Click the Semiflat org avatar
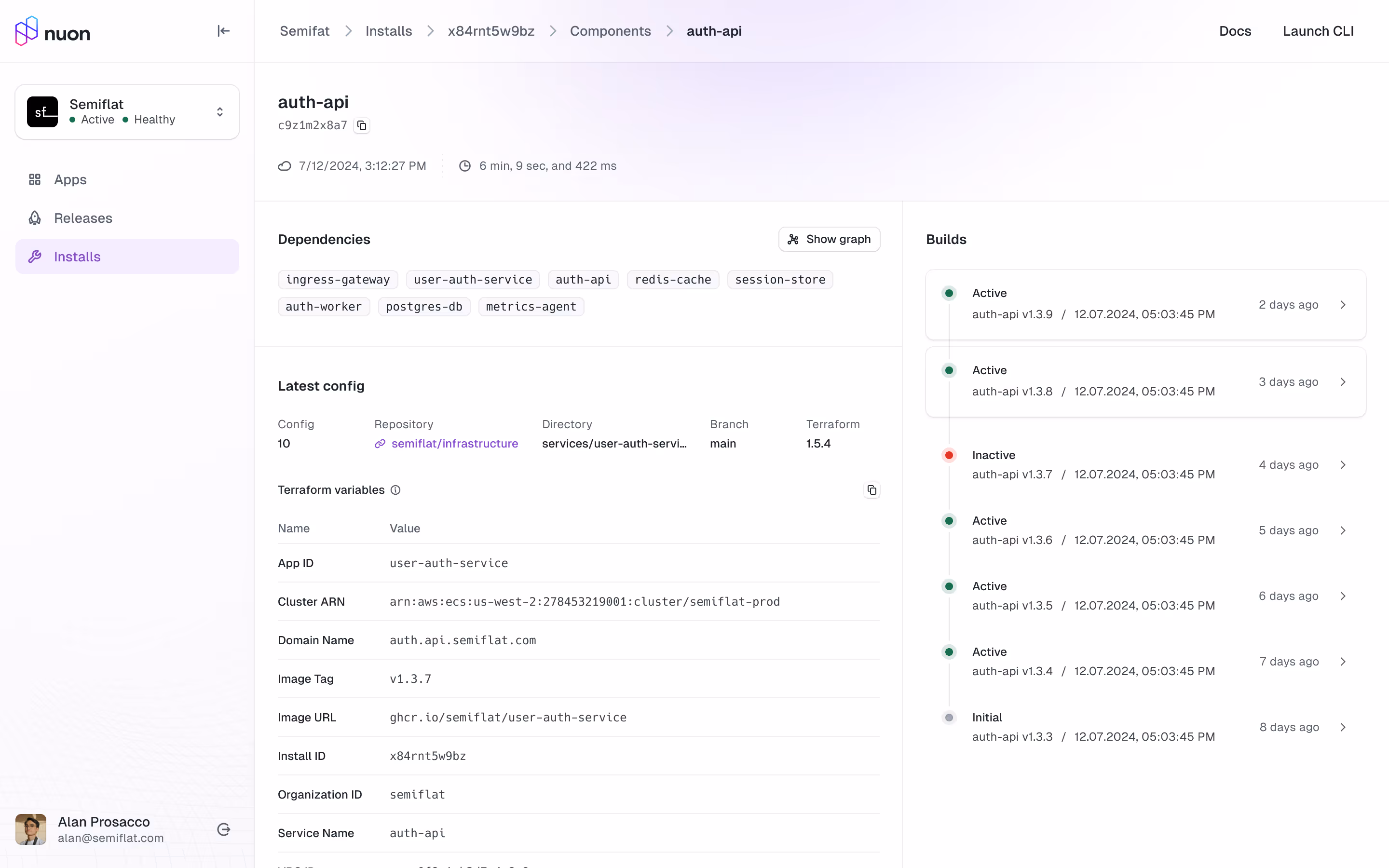The image size is (1389, 868). [x=42, y=112]
